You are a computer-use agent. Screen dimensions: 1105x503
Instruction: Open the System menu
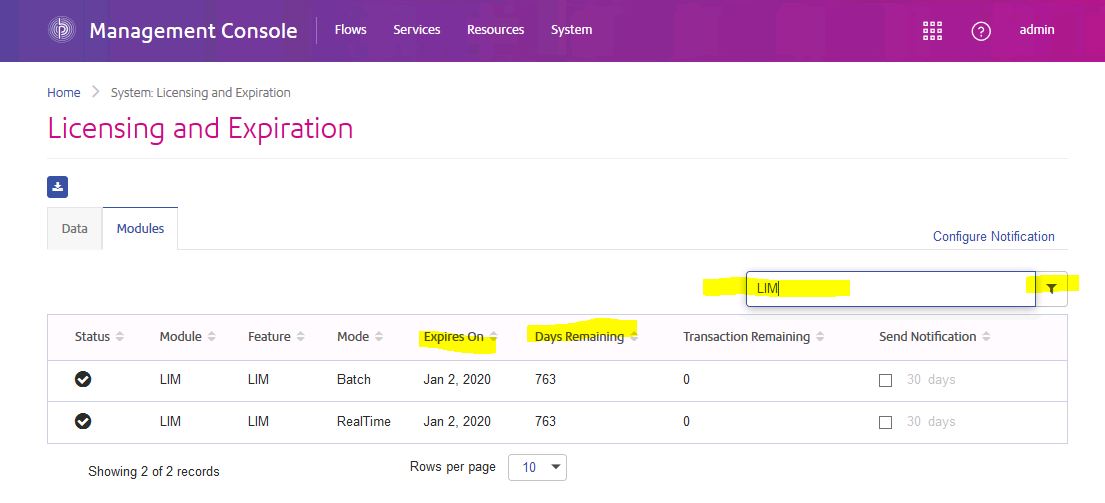coord(571,30)
